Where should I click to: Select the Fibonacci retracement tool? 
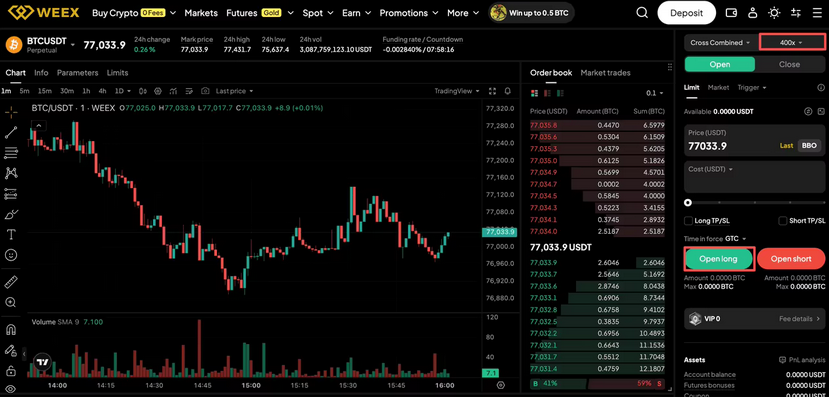click(11, 153)
